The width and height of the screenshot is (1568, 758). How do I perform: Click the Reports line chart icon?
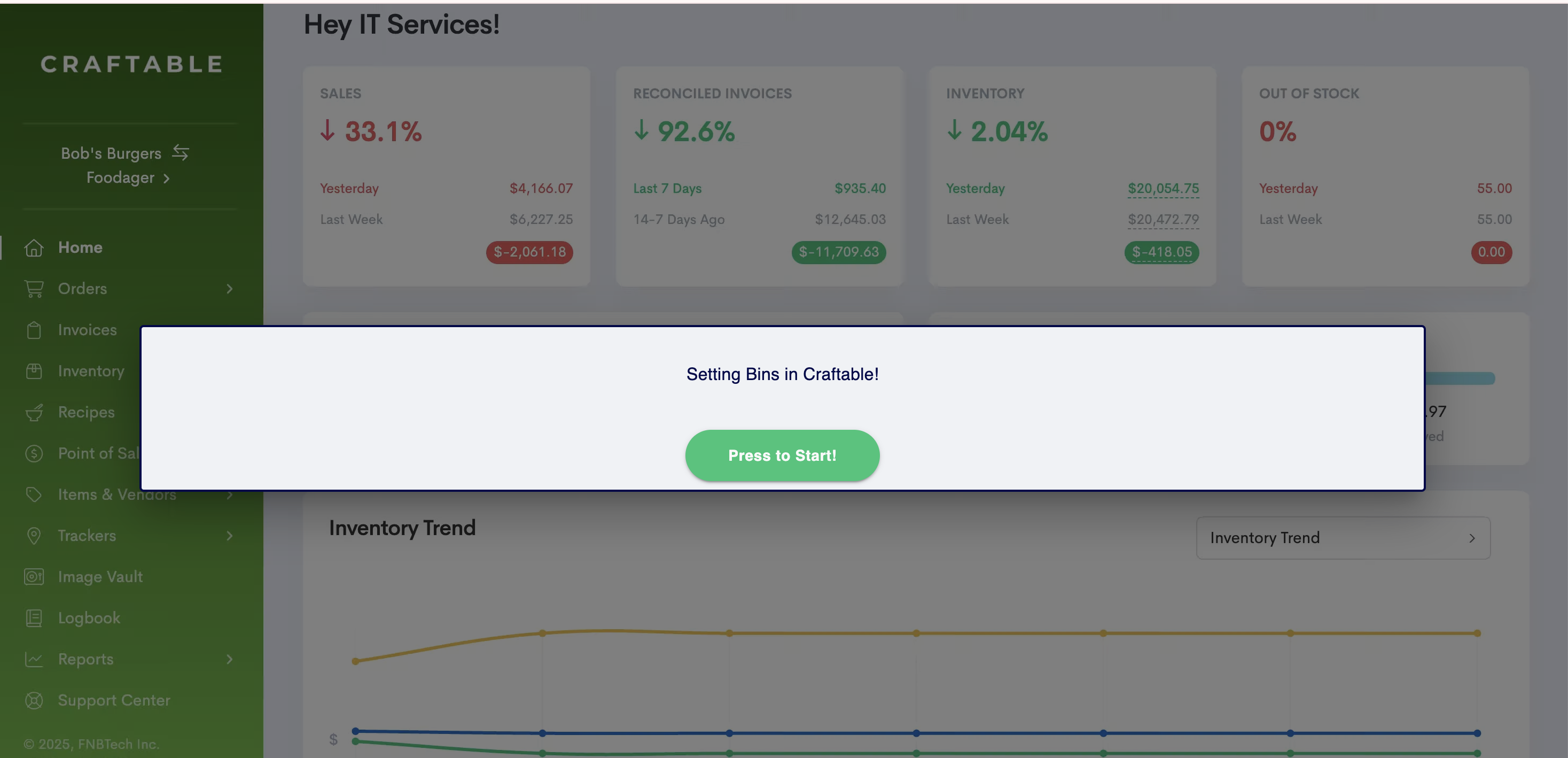[x=34, y=659]
